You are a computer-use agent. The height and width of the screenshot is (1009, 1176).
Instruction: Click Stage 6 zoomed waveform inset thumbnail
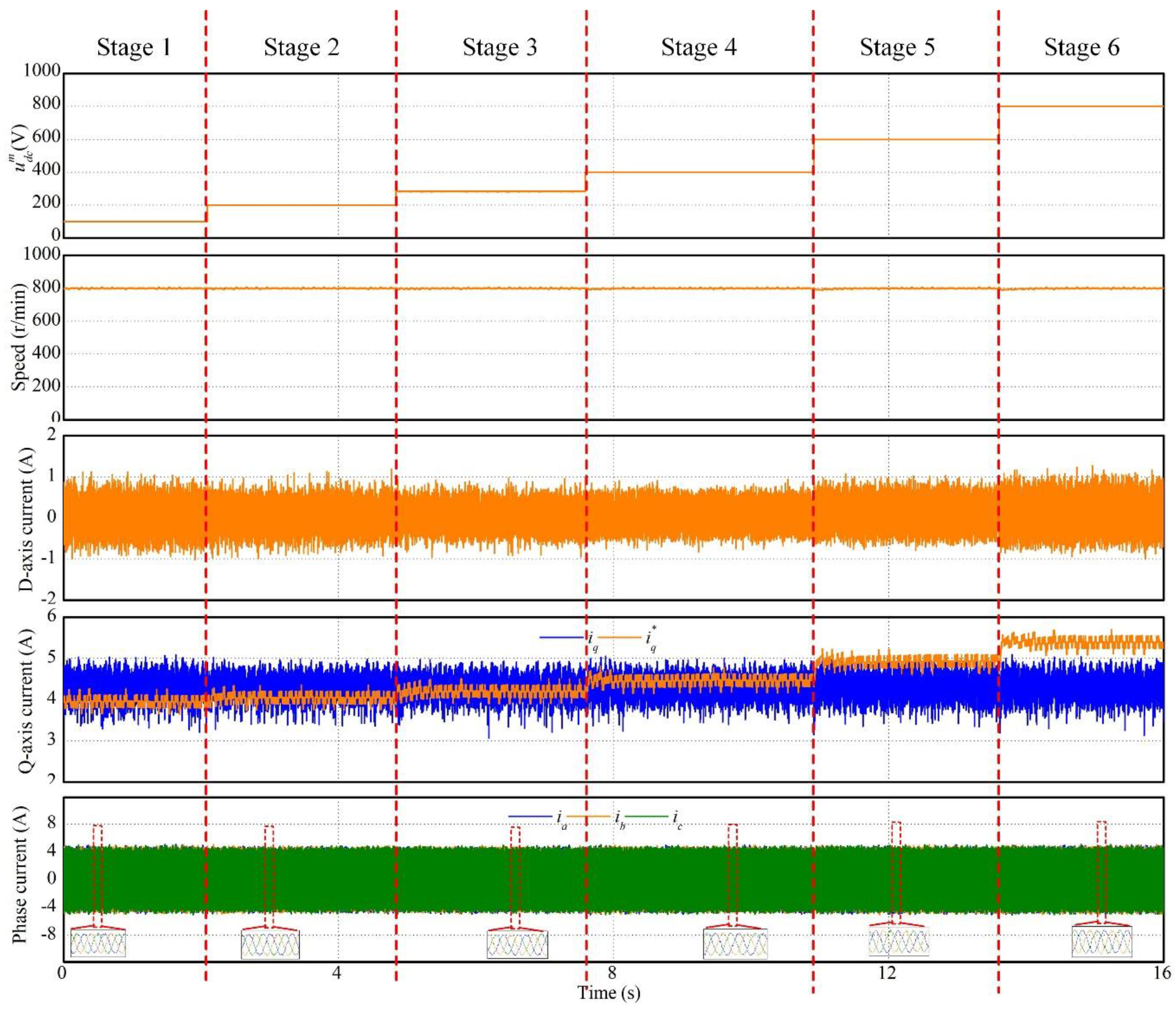[1102, 941]
